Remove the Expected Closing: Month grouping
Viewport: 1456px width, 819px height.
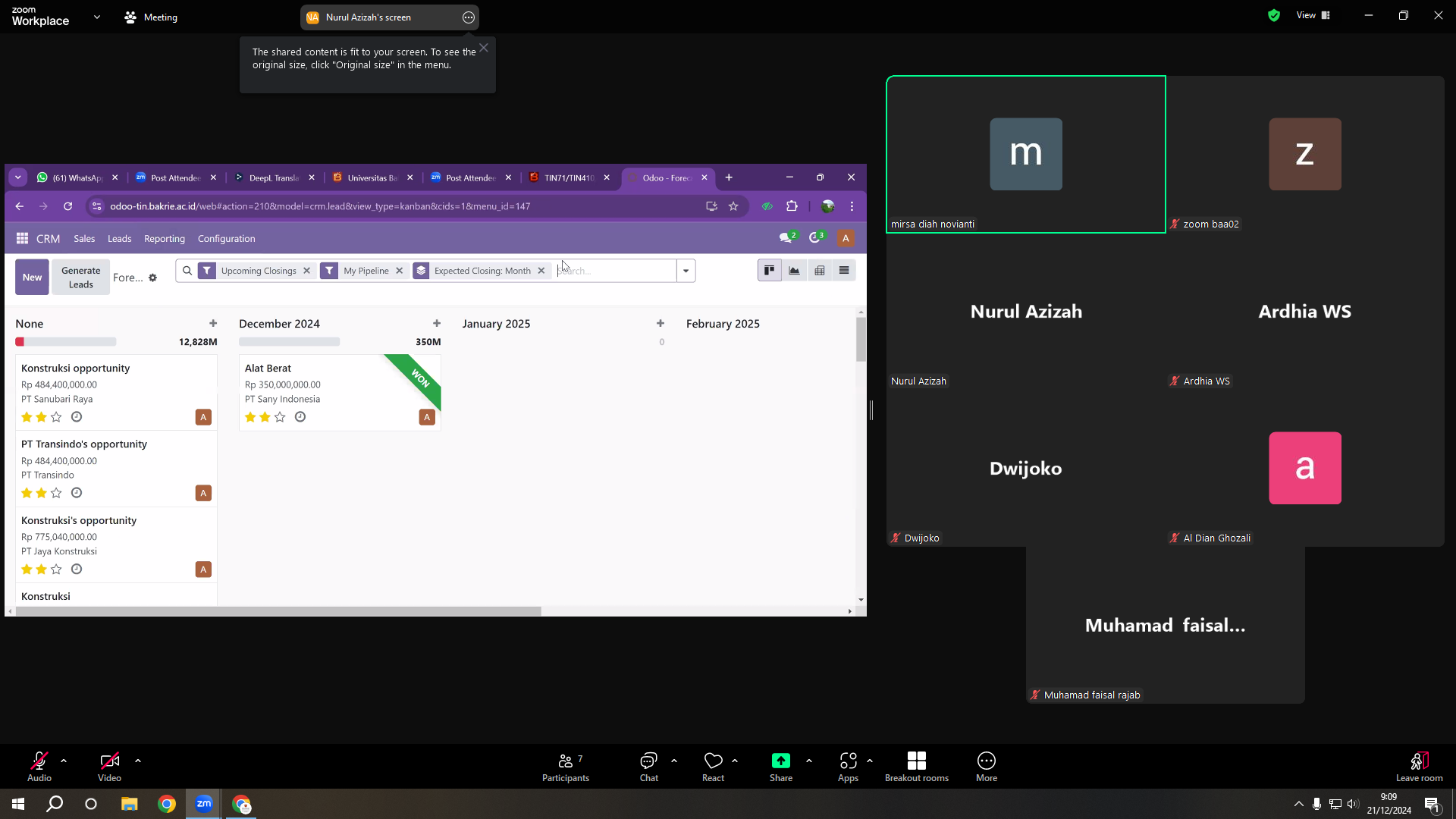click(x=541, y=271)
